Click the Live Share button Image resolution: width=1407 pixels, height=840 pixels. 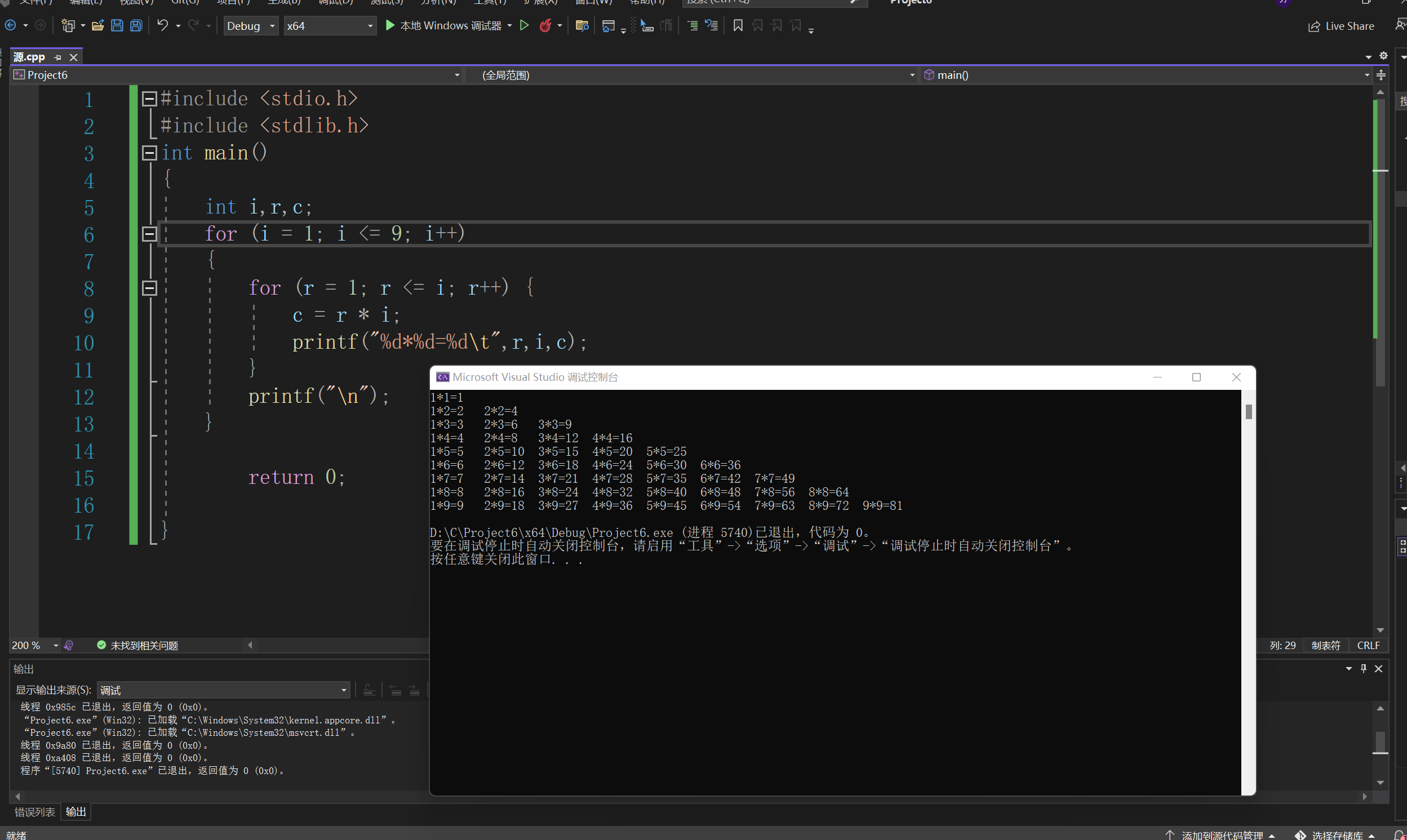(1340, 26)
